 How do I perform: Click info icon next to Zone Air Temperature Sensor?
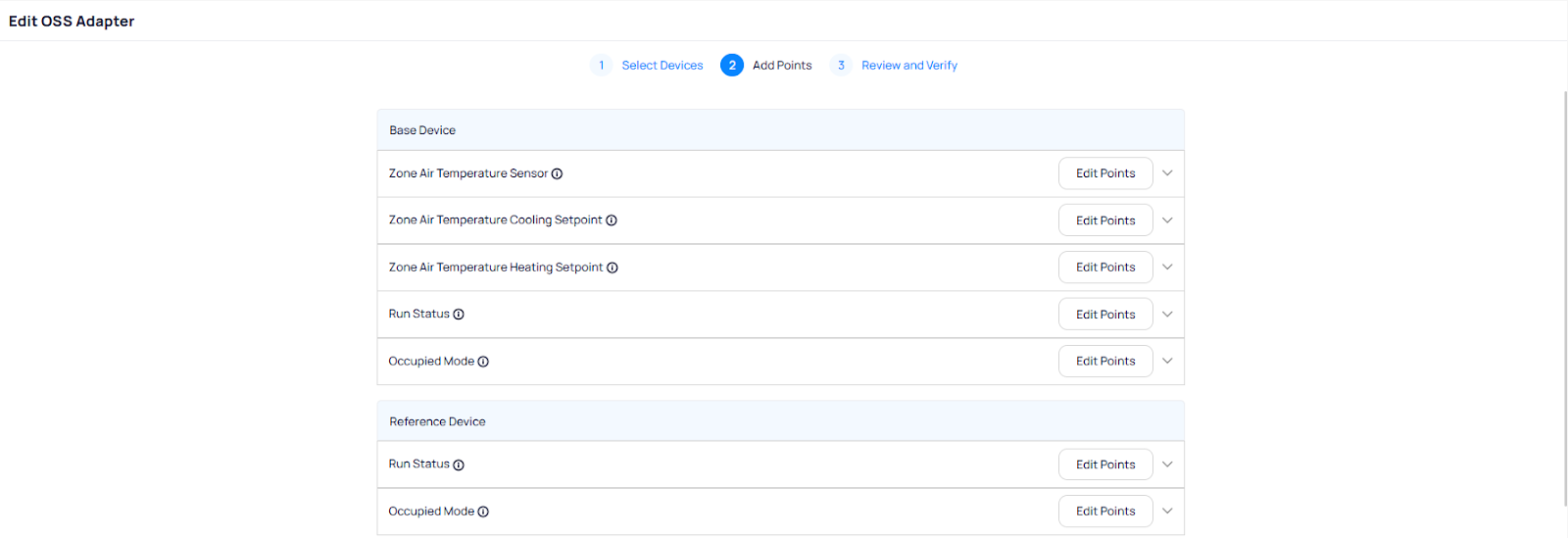557,174
